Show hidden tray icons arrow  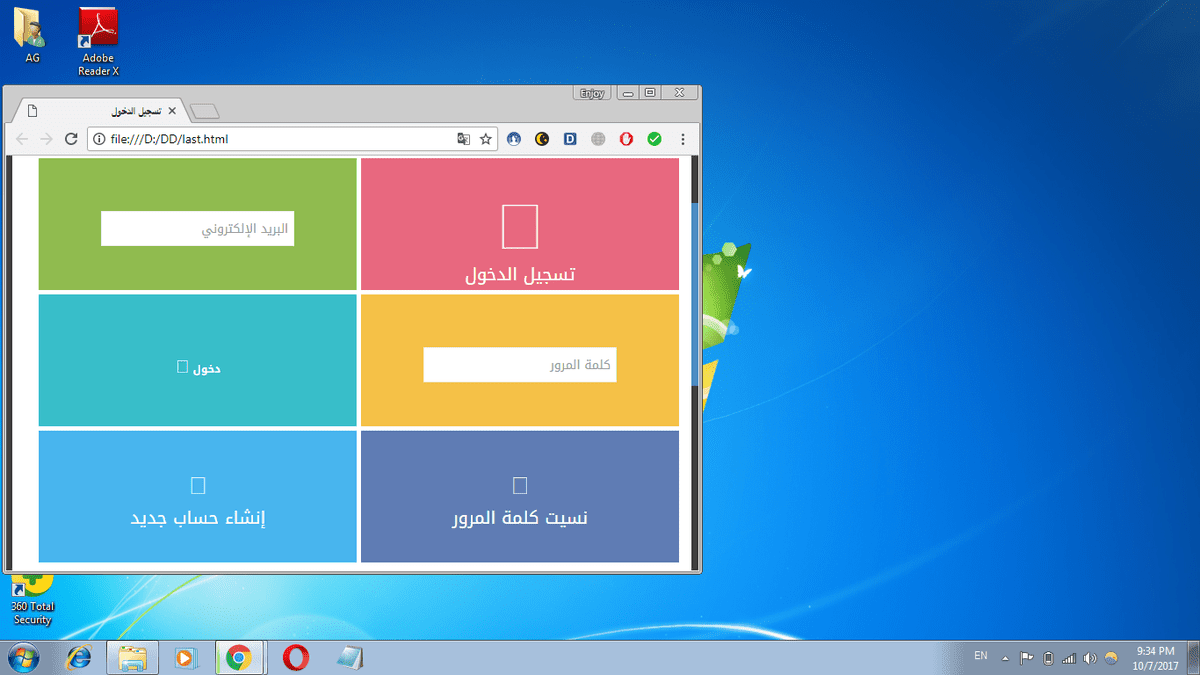click(1005, 658)
